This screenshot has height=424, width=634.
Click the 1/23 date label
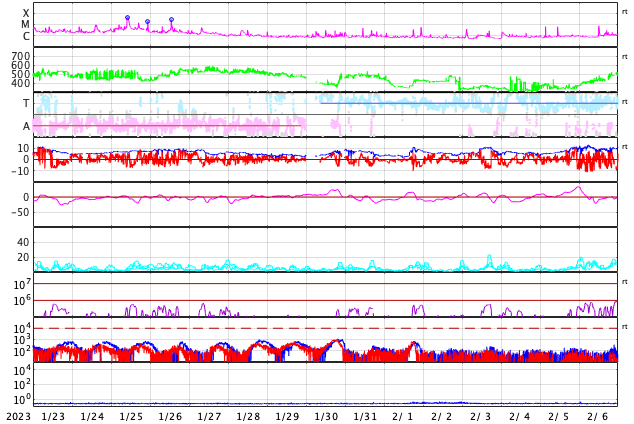(x=52, y=416)
